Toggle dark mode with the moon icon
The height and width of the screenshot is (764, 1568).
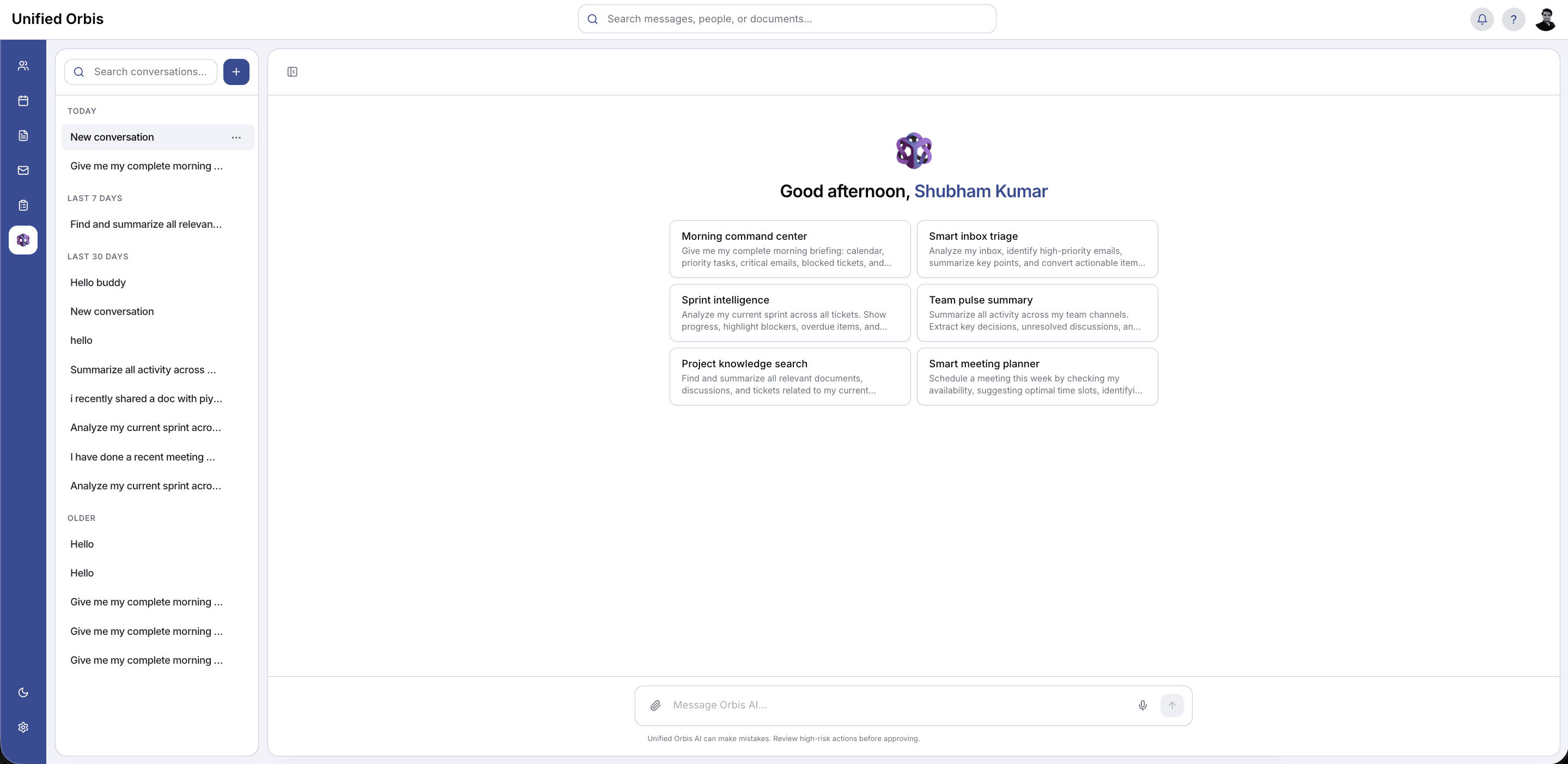point(23,692)
